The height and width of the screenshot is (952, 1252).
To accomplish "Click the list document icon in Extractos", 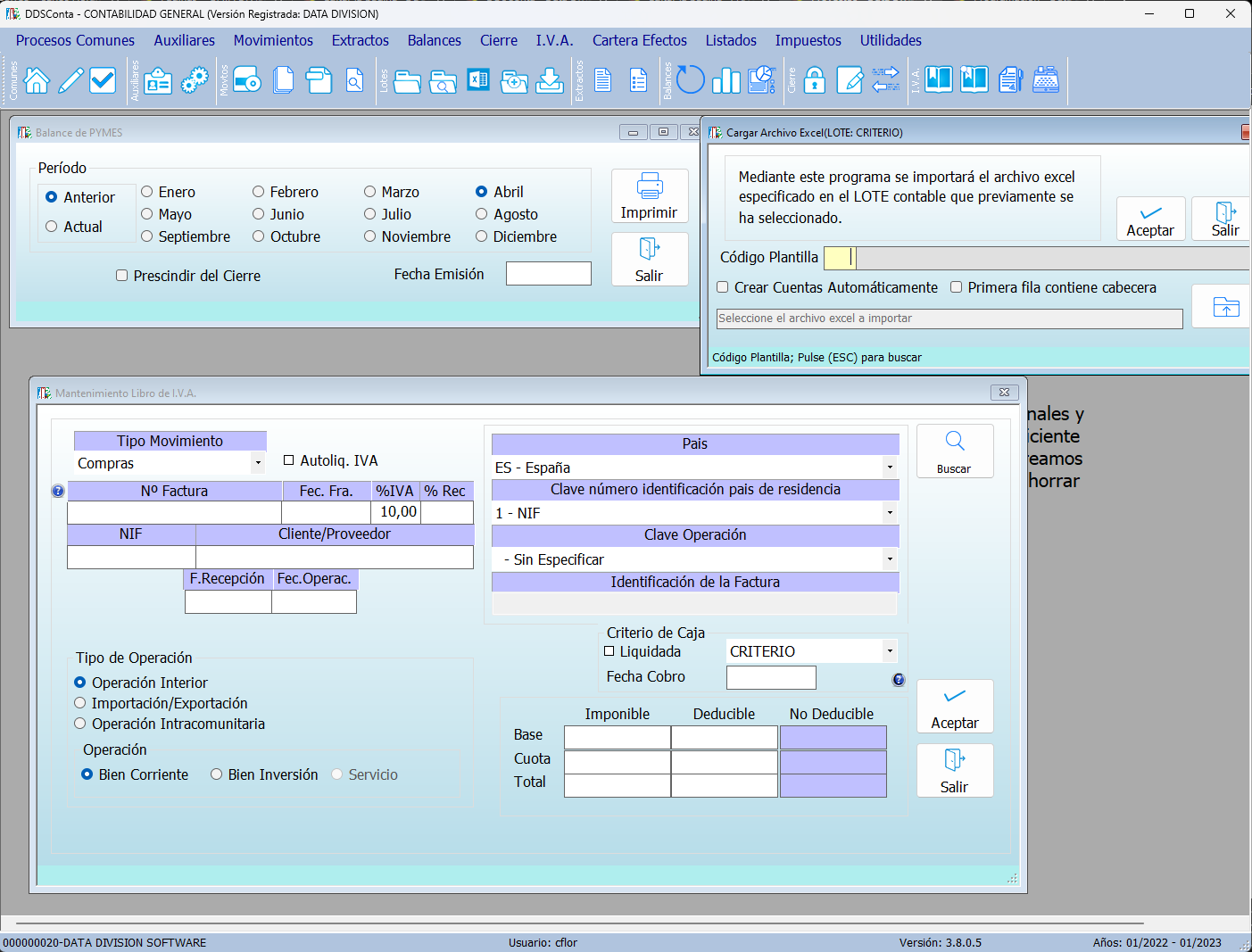I will tap(638, 80).
